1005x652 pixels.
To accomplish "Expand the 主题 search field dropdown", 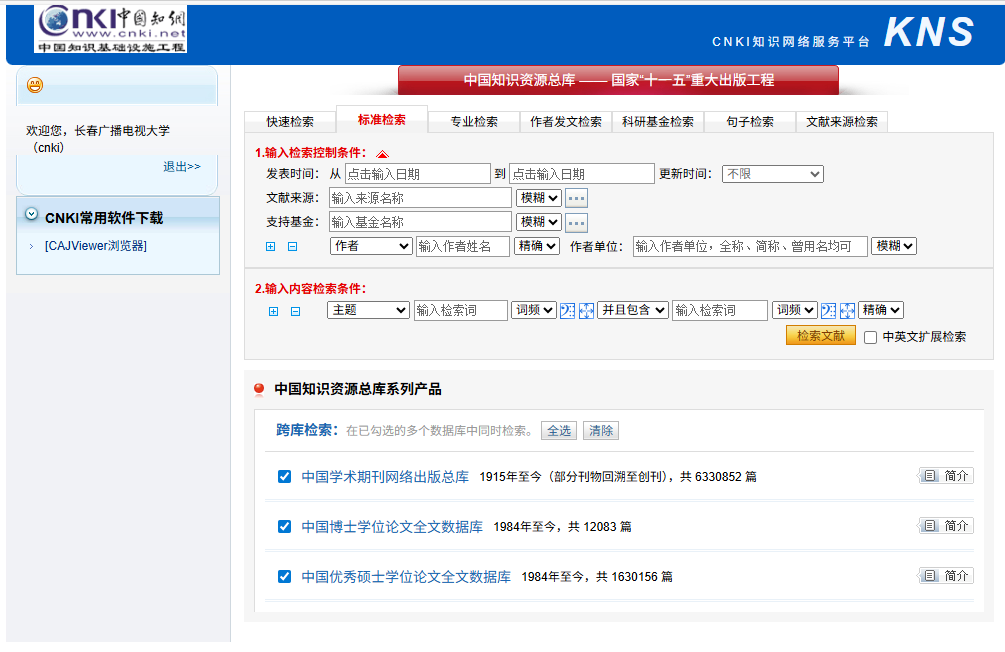I will tap(367, 310).
